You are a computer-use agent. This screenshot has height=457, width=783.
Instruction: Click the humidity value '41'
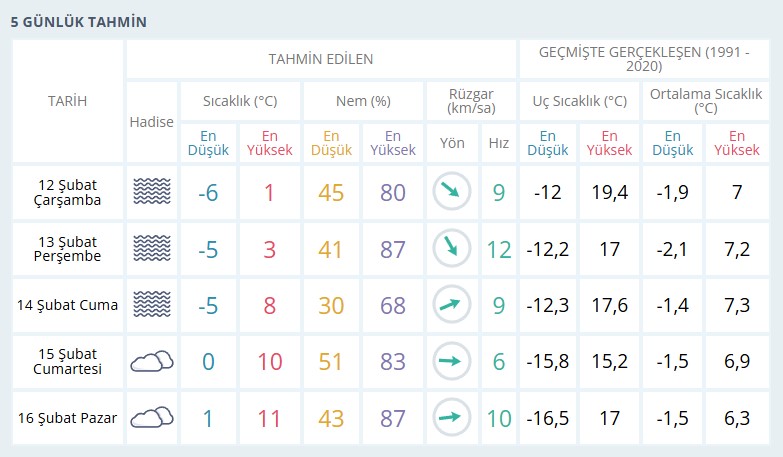click(331, 250)
